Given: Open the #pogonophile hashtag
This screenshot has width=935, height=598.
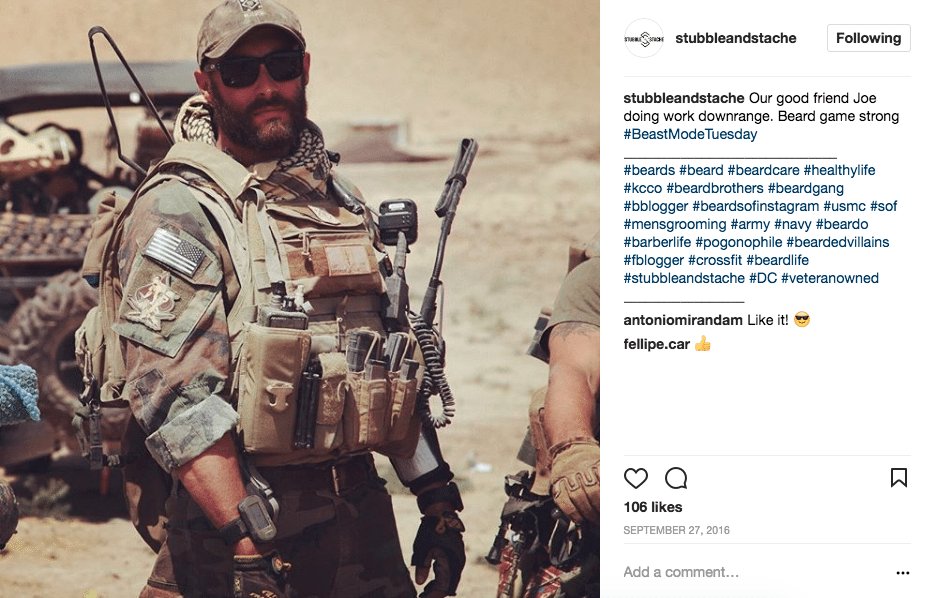Looking at the screenshot, I should [738, 242].
